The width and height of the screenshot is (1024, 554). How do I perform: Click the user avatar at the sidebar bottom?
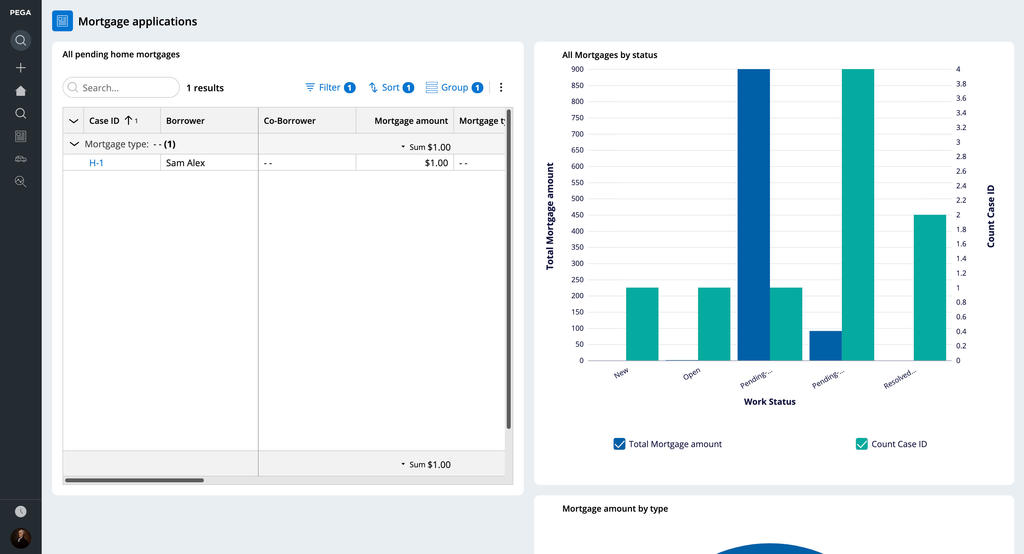20,538
